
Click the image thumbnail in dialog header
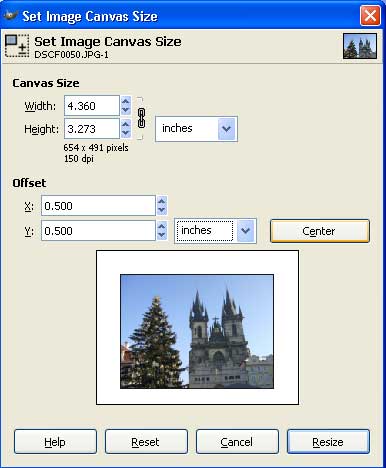[x=360, y=46]
